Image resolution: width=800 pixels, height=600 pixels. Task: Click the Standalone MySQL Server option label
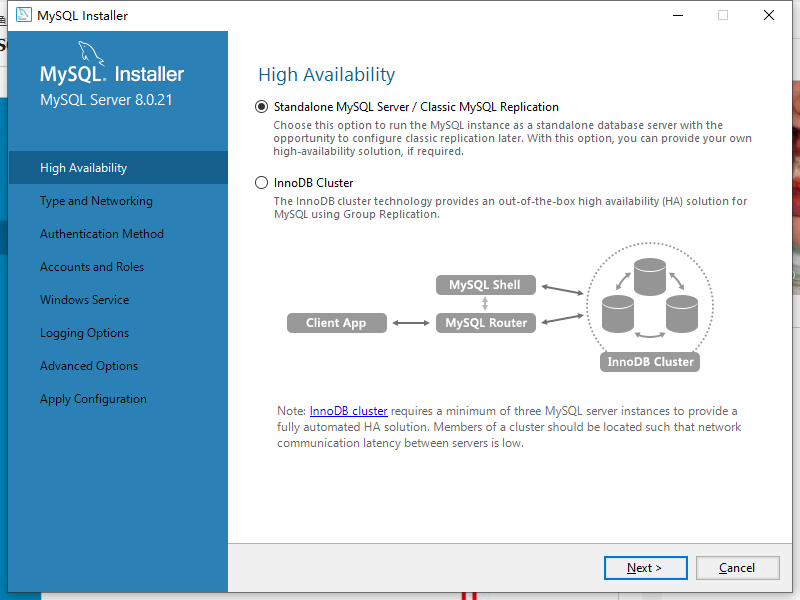click(x=416, y=107)
